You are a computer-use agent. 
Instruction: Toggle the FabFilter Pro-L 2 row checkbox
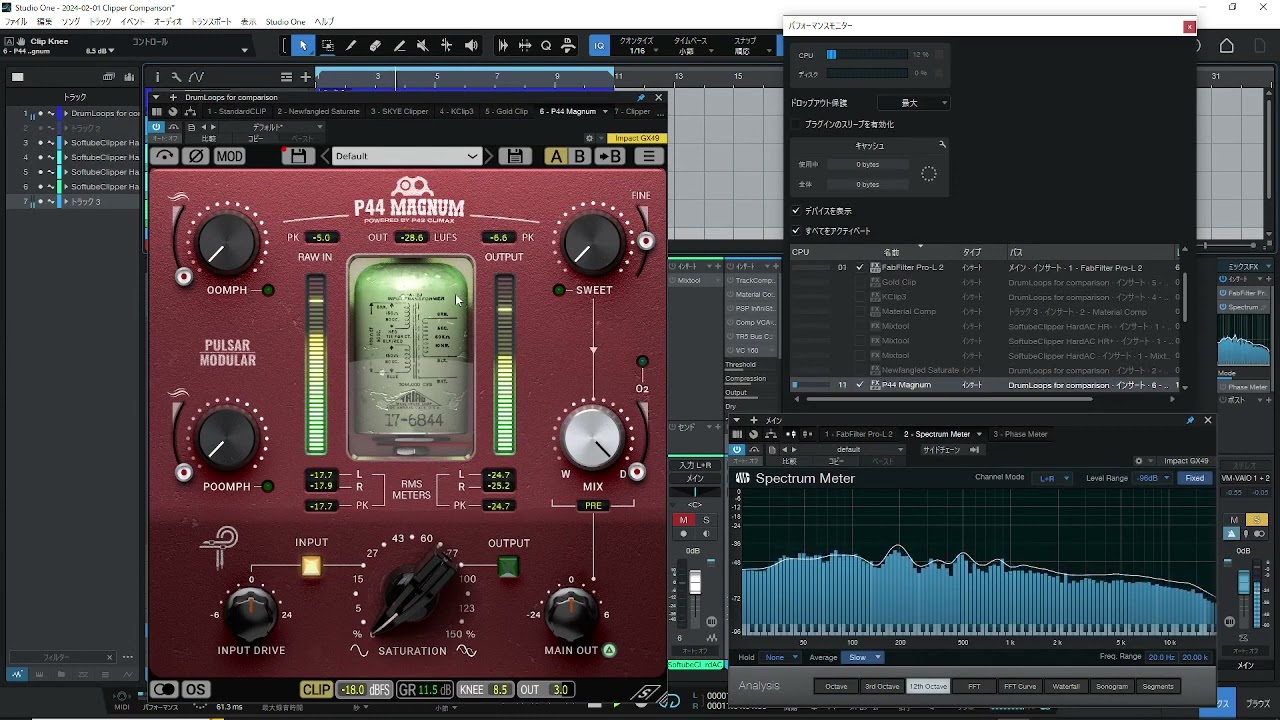pyautogui.click(x=860, y=268)
